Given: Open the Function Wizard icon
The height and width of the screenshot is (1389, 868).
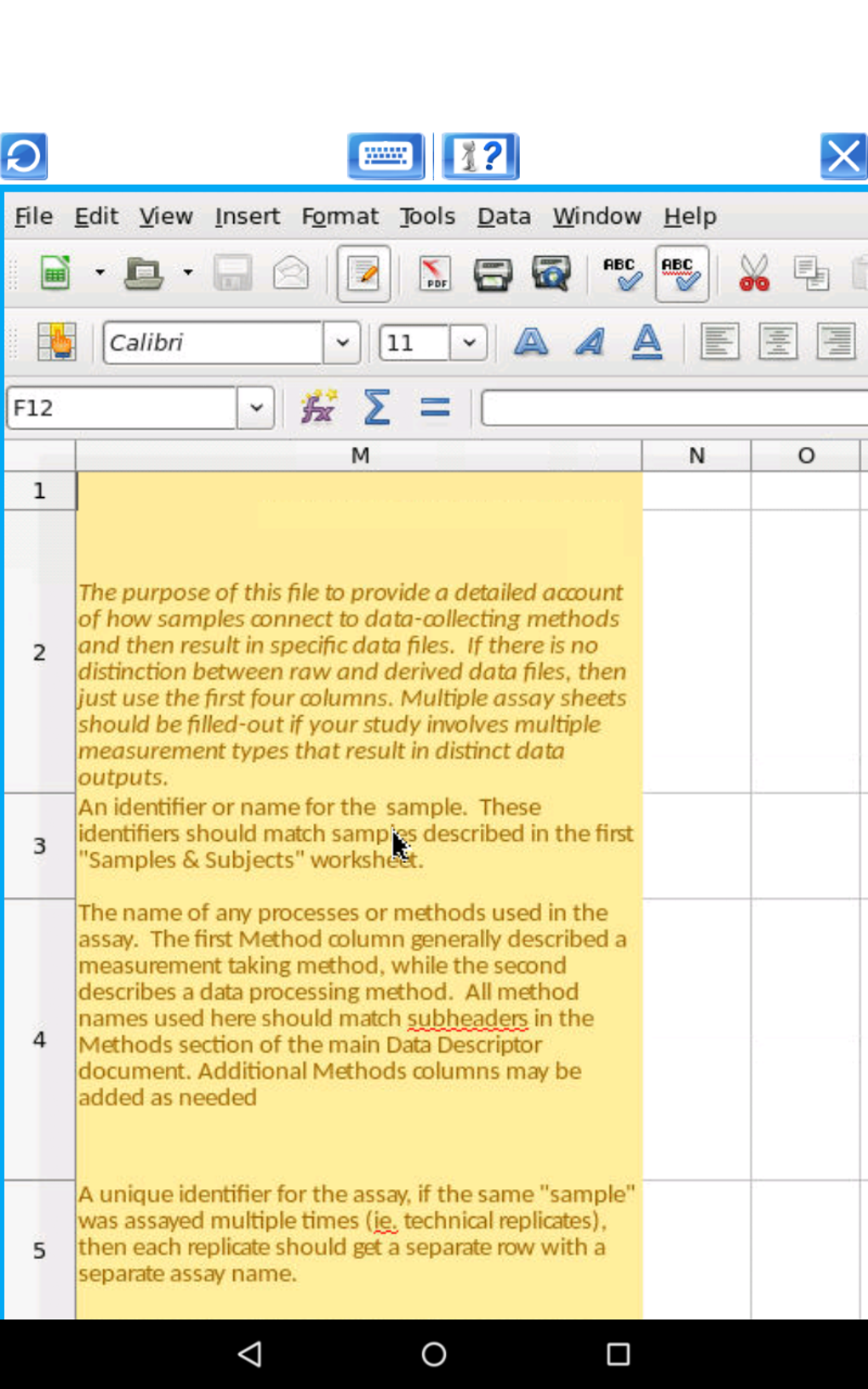Looking at the screenshot, I should 318,408.
